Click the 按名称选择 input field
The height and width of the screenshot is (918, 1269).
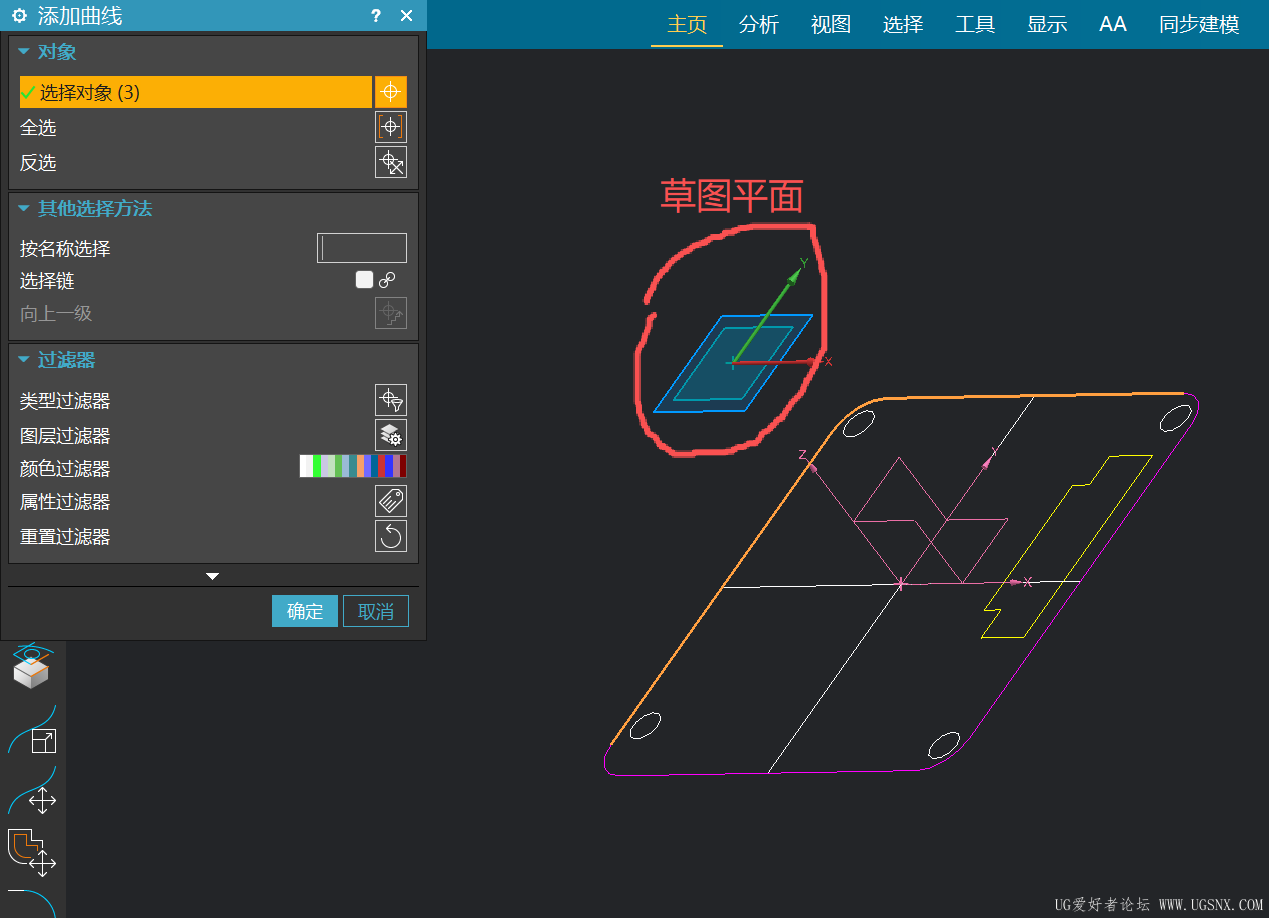361,247
